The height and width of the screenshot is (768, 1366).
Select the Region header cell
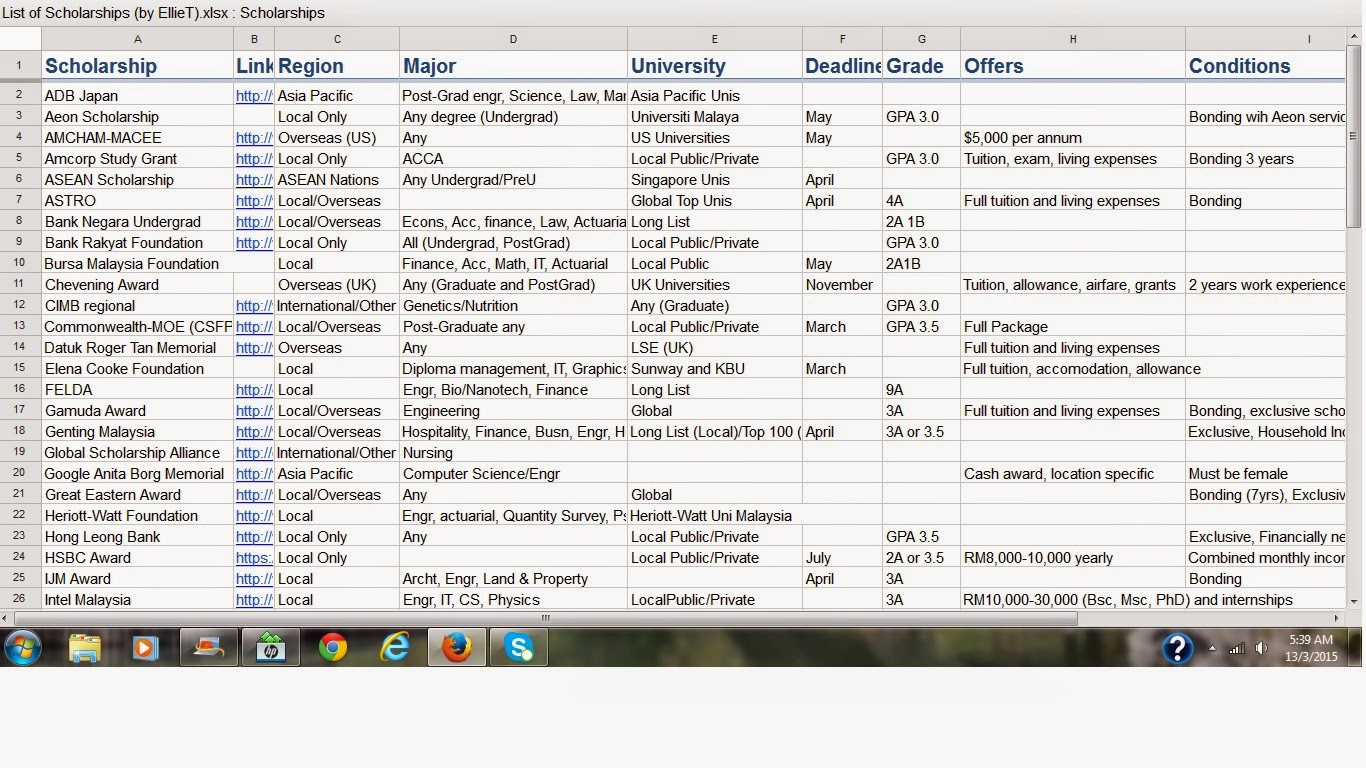[337, 66]
